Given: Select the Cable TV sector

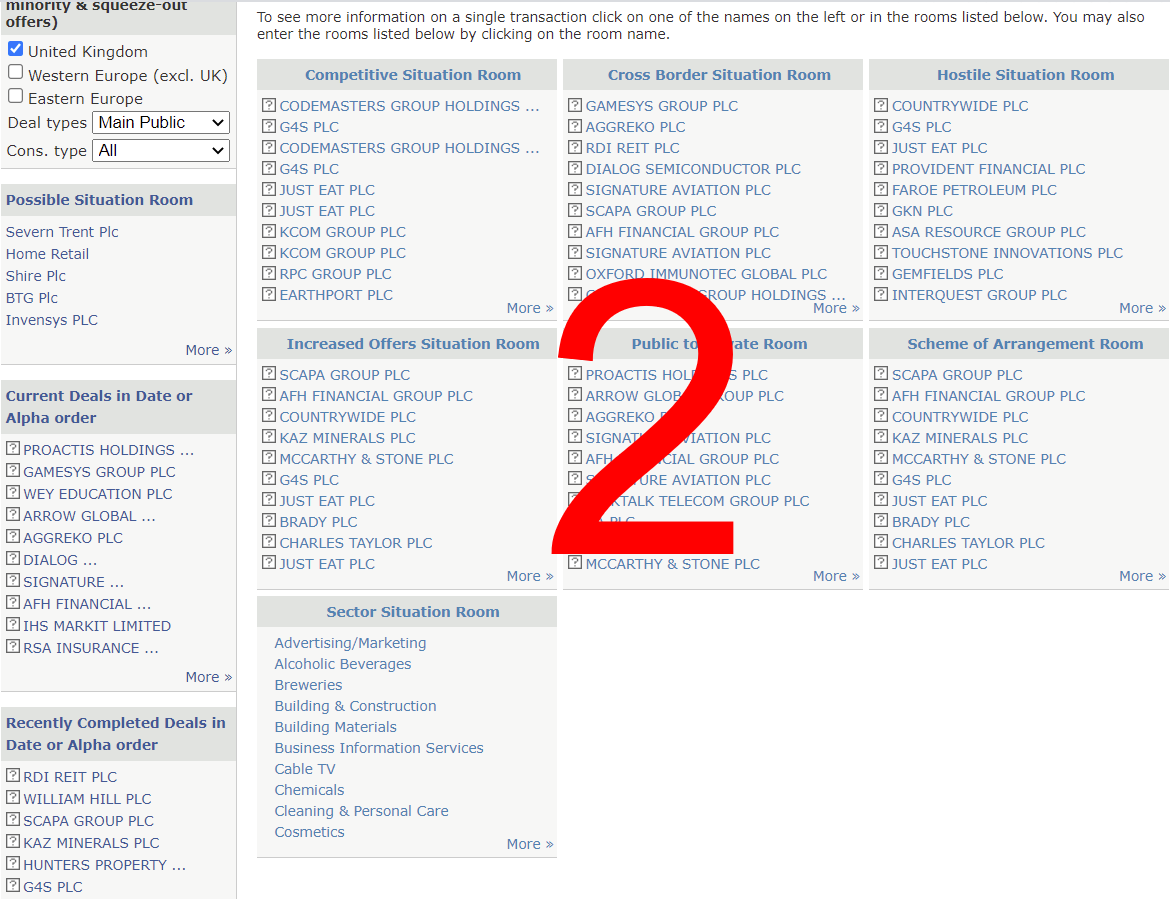Looking at the screenshot, I should click(x=304, y=768).
